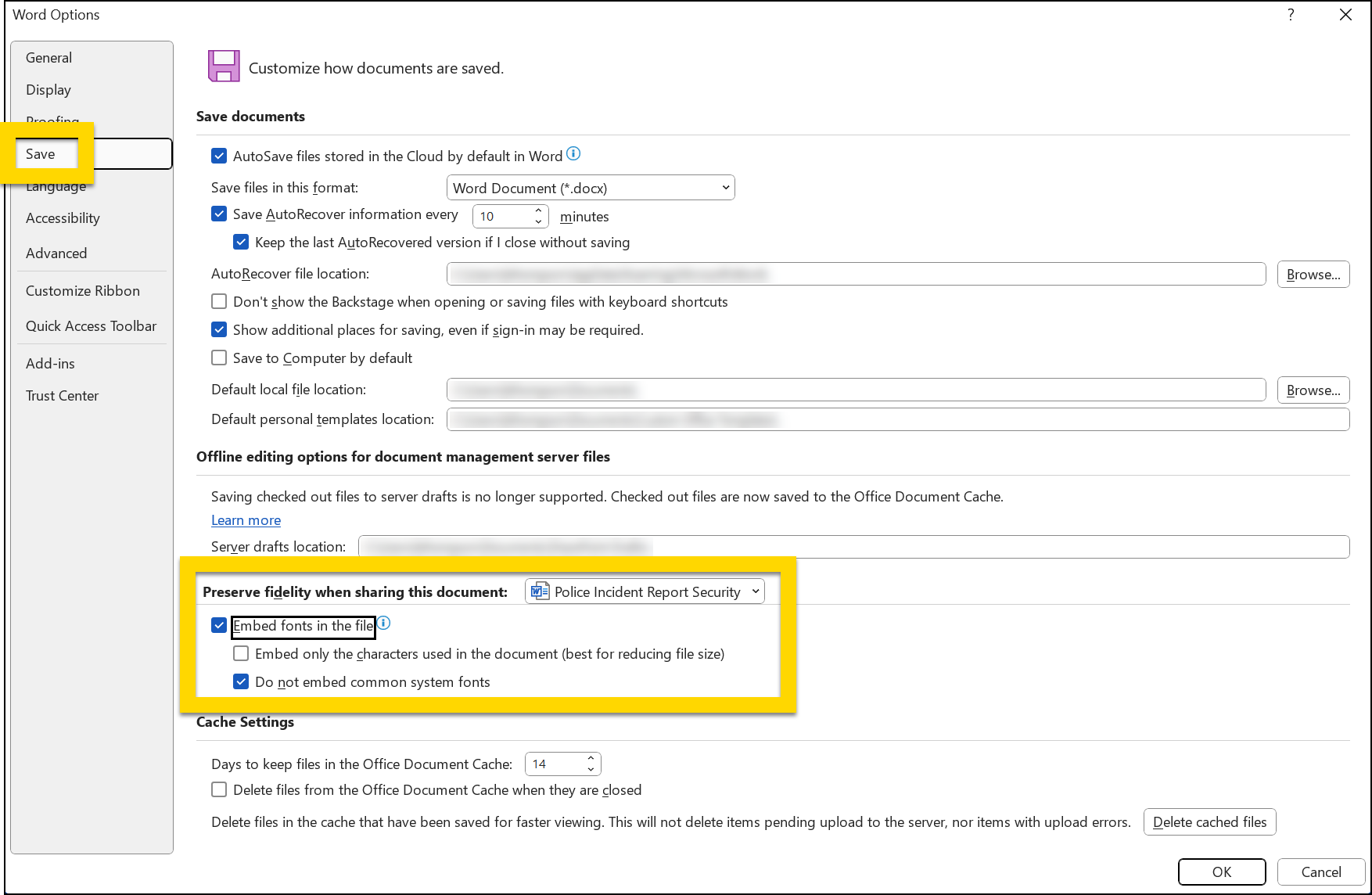Click Delete cached files button
Viewport: 1372px width, 895px height.
pos(1209,821)
